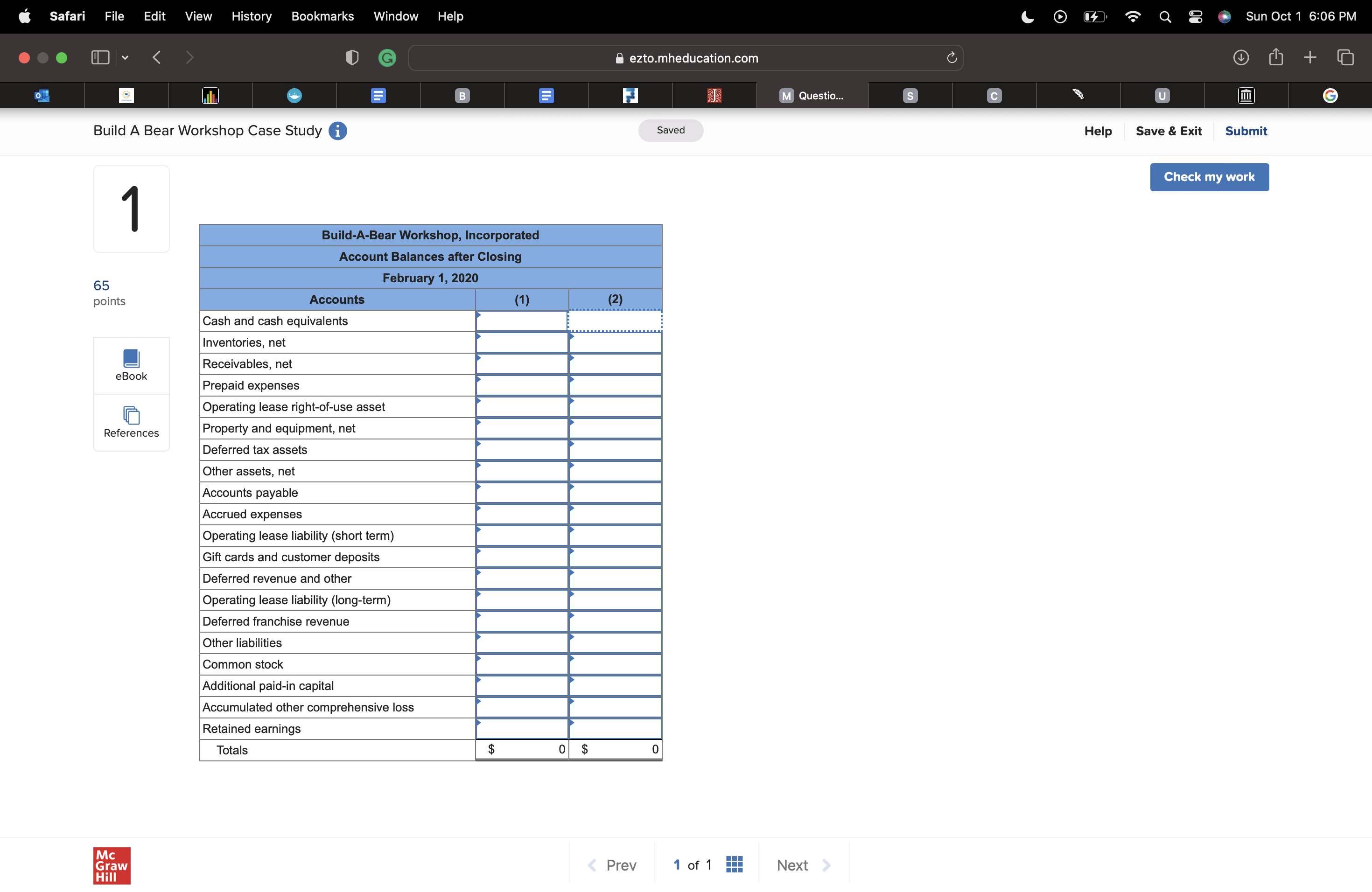Select Deferred franchise revenue column (1) cell
The height and width of the screenshot is (892, 1372).
pyautogui.click(x=522, y=621)
